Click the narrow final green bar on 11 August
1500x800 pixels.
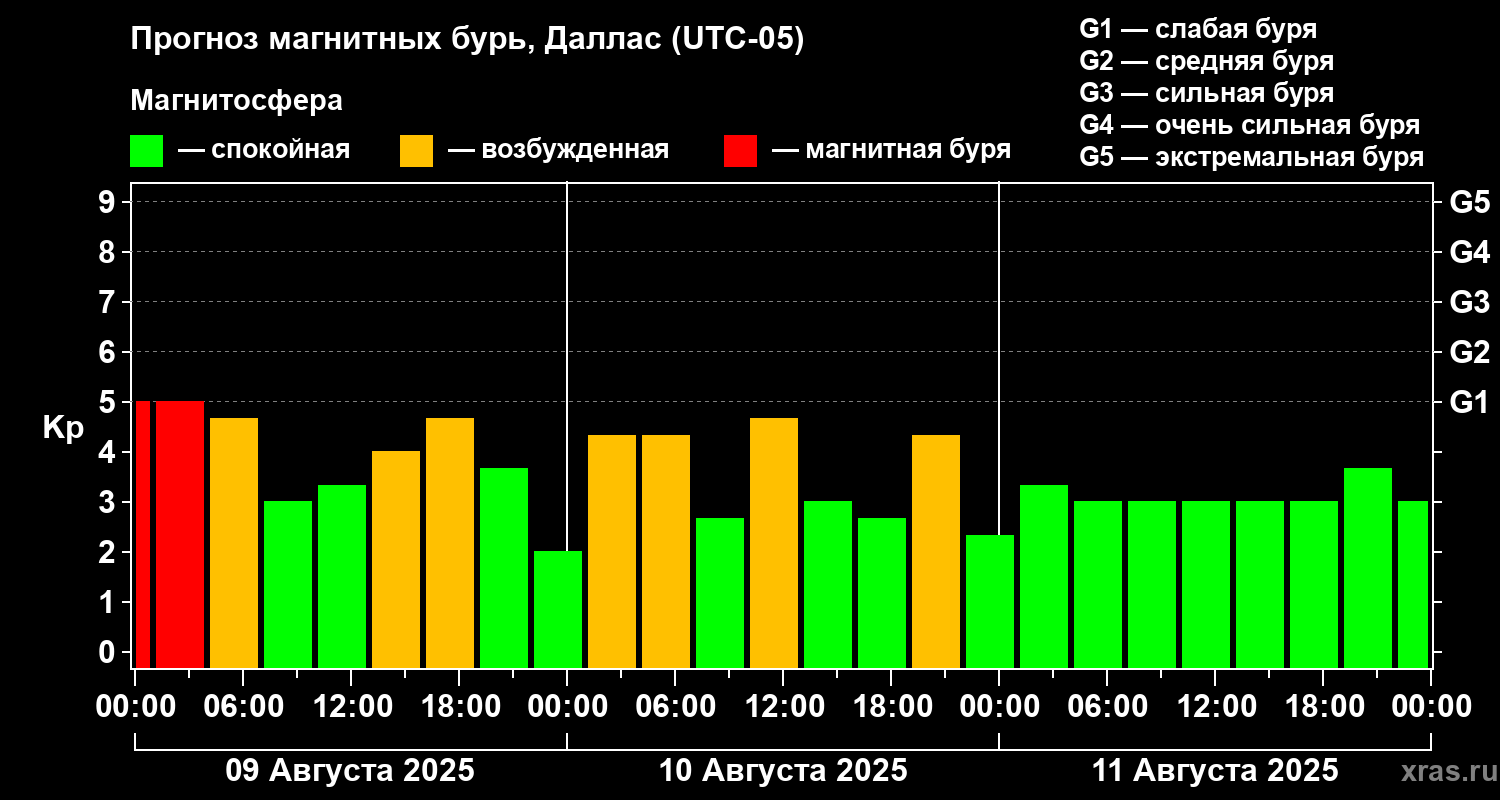pyautogui.click(x=1413, y=584)
